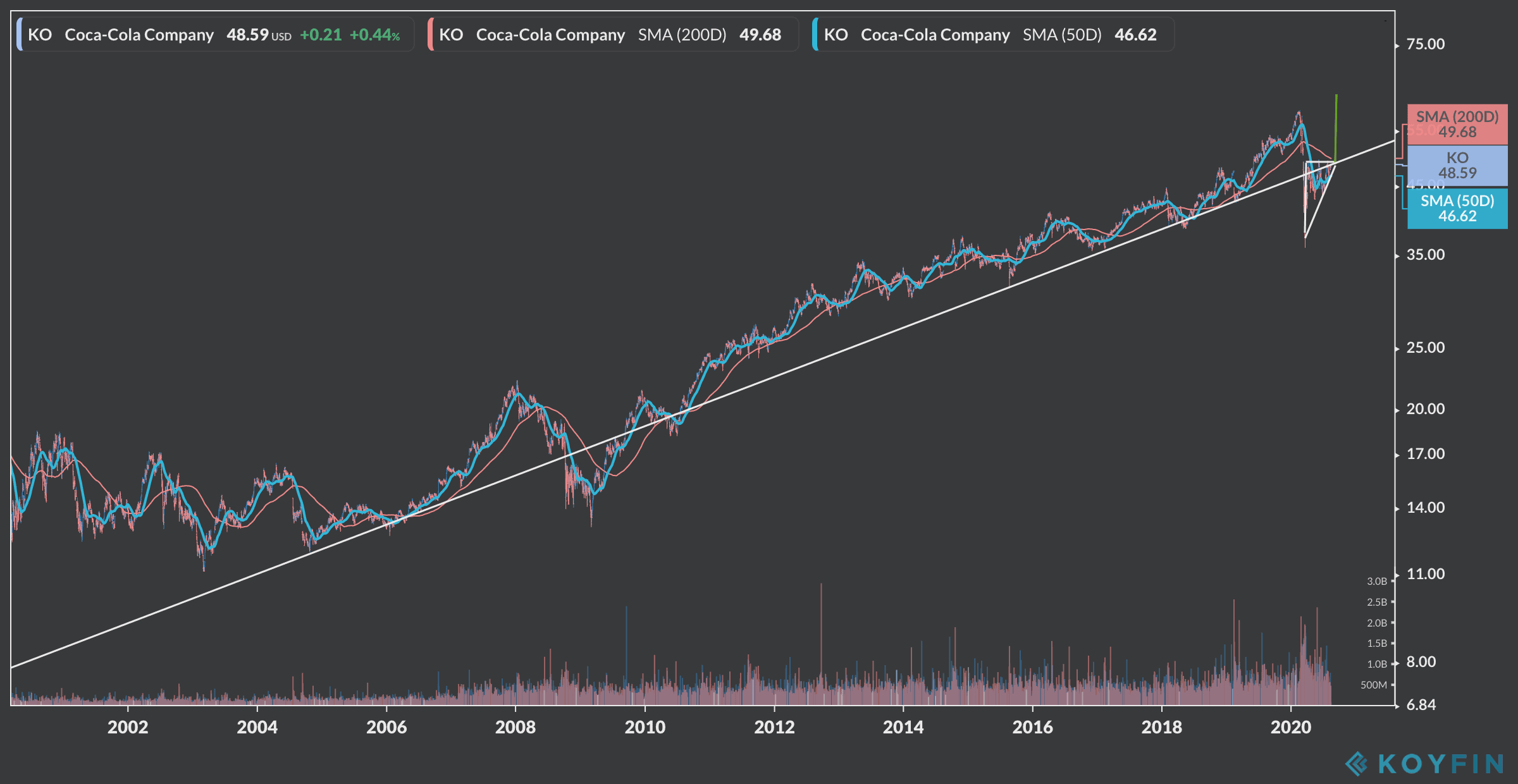Screen dimensions: 1518x784
Task: Click the 2012 label on time axis
Action: coord(774,727)
